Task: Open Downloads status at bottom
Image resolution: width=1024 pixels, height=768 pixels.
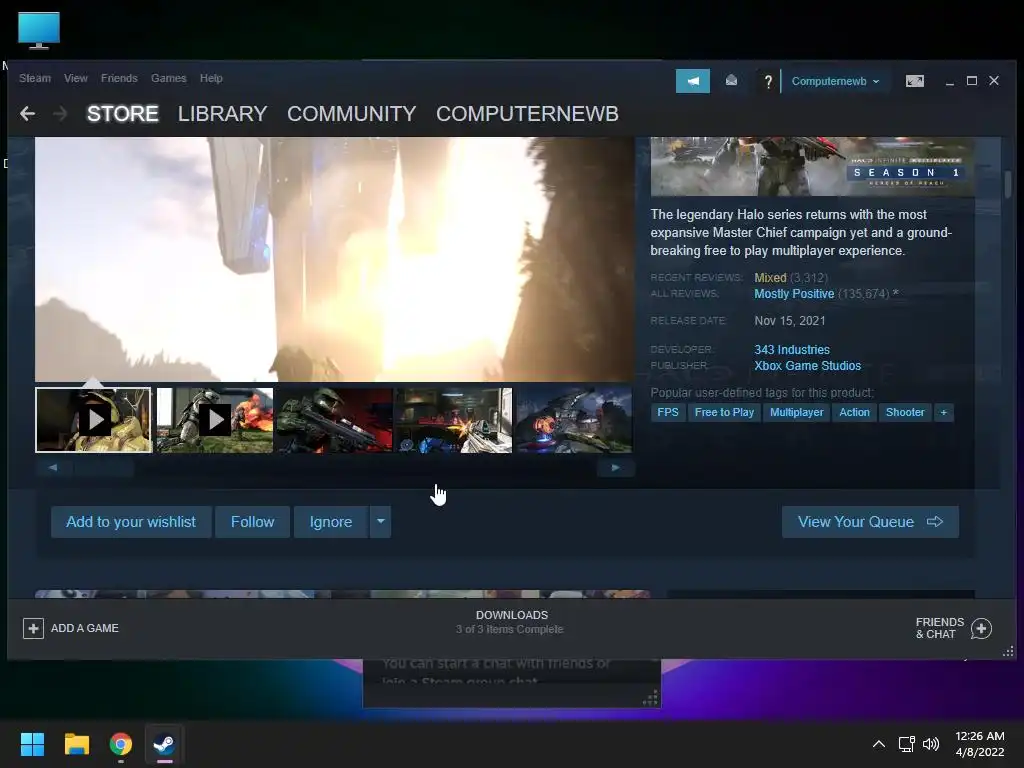Action: coord(511,622)
